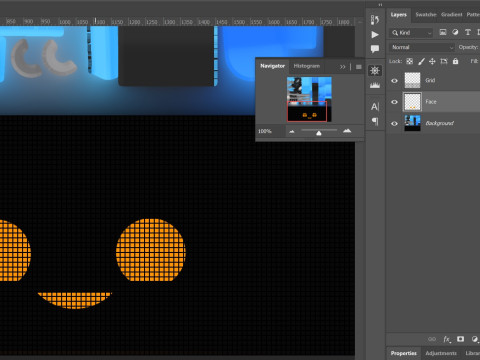Hide the Face layer
Viewport: 480px width, 360px height.
point(394,102)
